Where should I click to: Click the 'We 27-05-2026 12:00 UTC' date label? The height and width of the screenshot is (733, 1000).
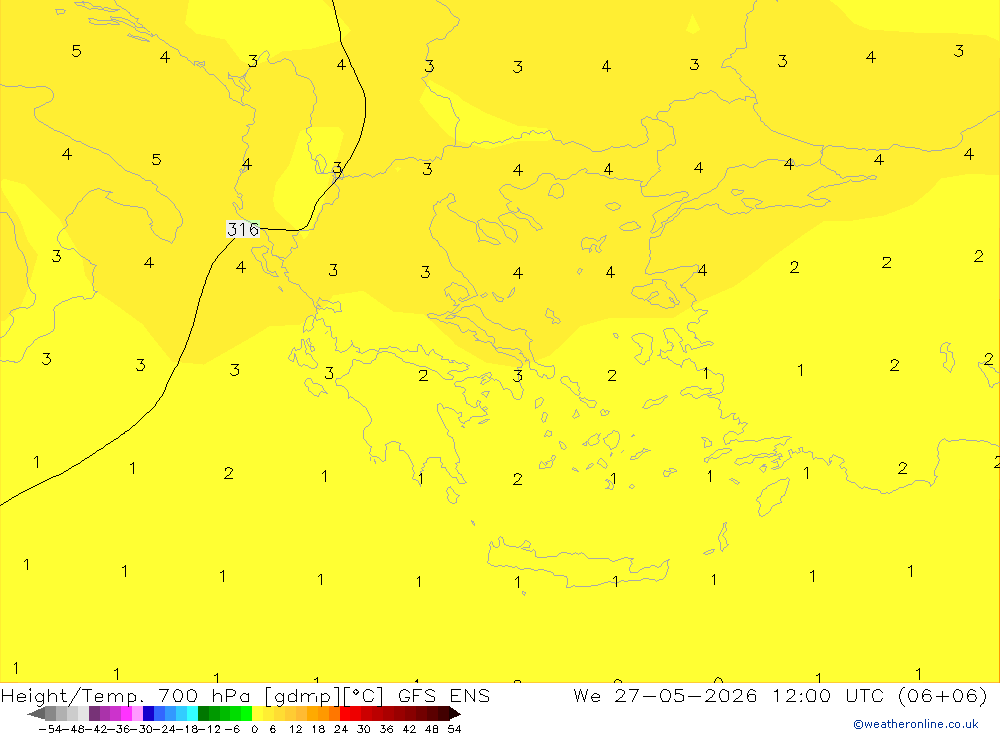[x=728, y=695]
